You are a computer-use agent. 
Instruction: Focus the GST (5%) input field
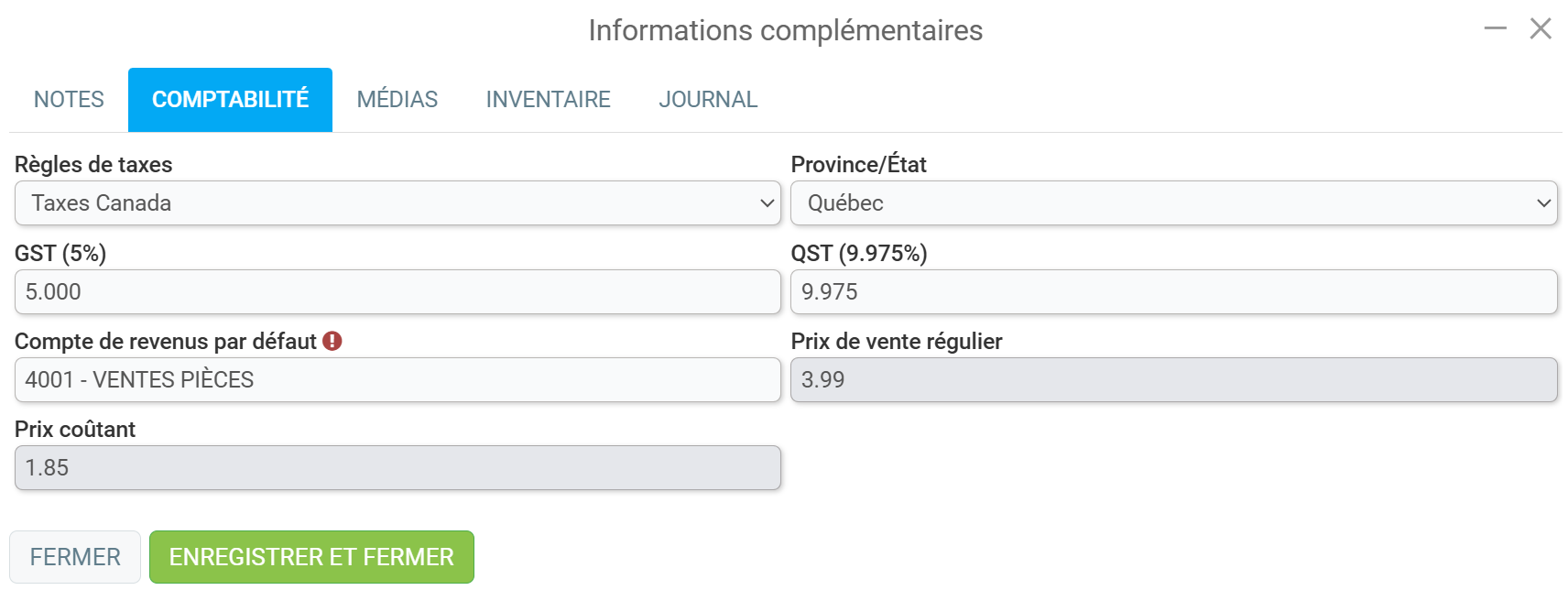point(397,291)
